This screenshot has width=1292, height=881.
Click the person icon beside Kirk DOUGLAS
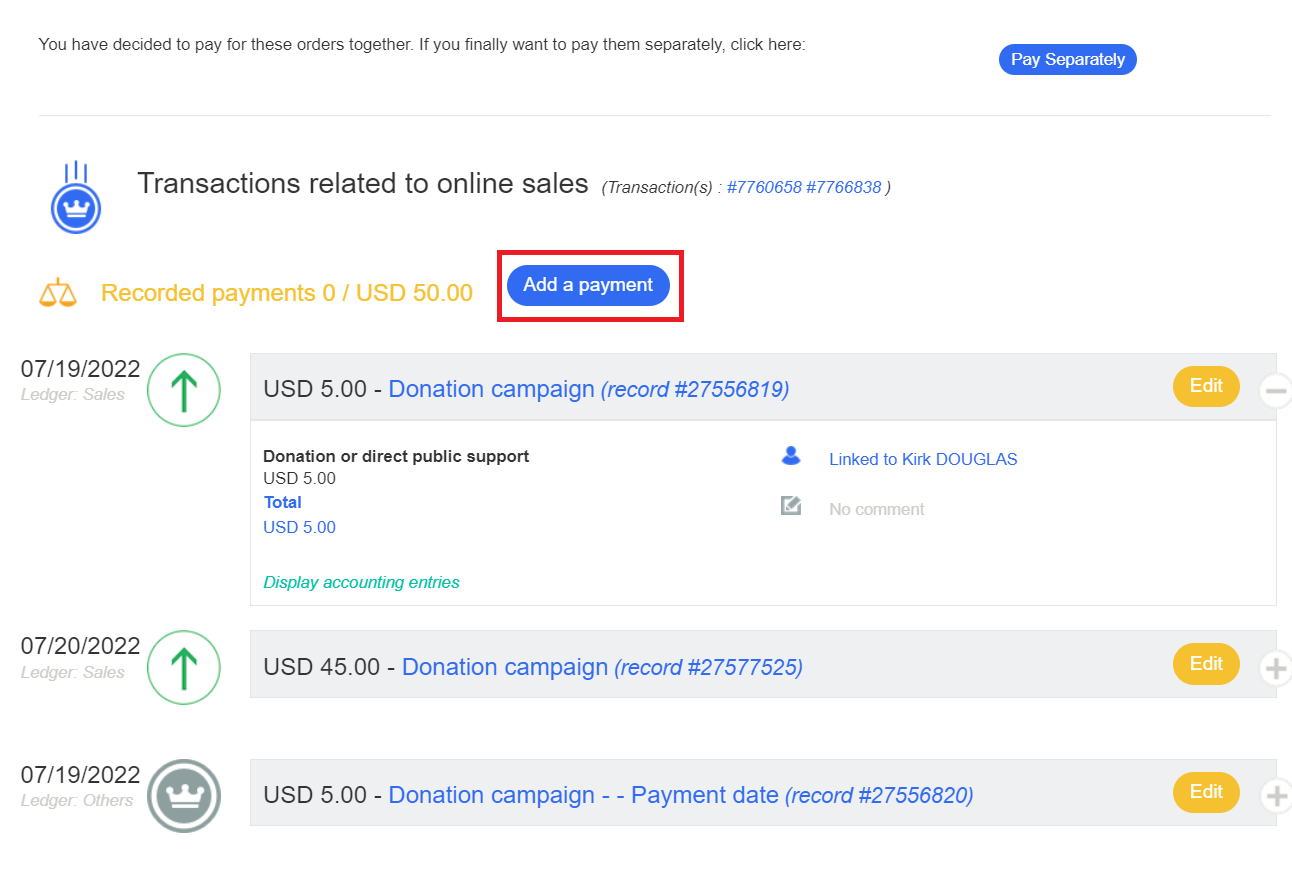pyautogui.click(x=791, y=457)
